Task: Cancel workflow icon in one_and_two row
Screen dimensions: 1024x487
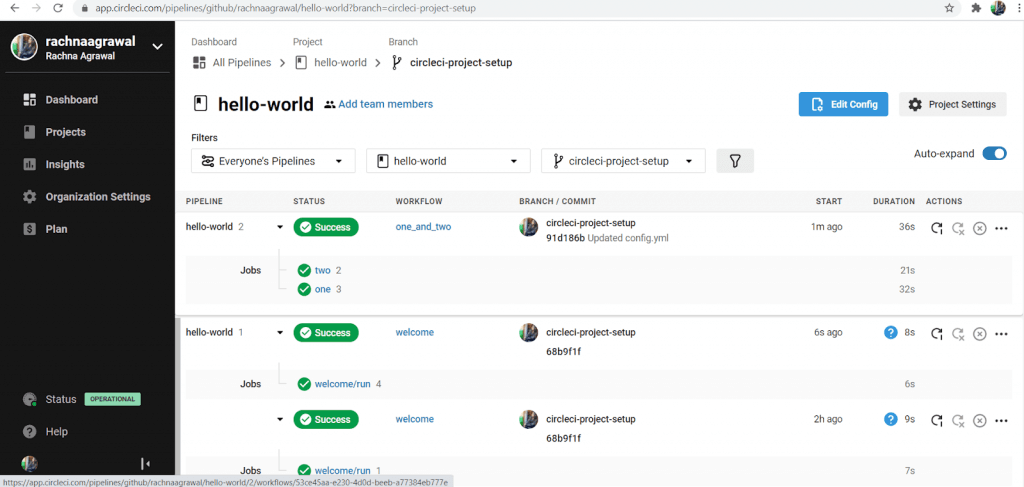Action: pyautogui.click(x=980, y=228)
